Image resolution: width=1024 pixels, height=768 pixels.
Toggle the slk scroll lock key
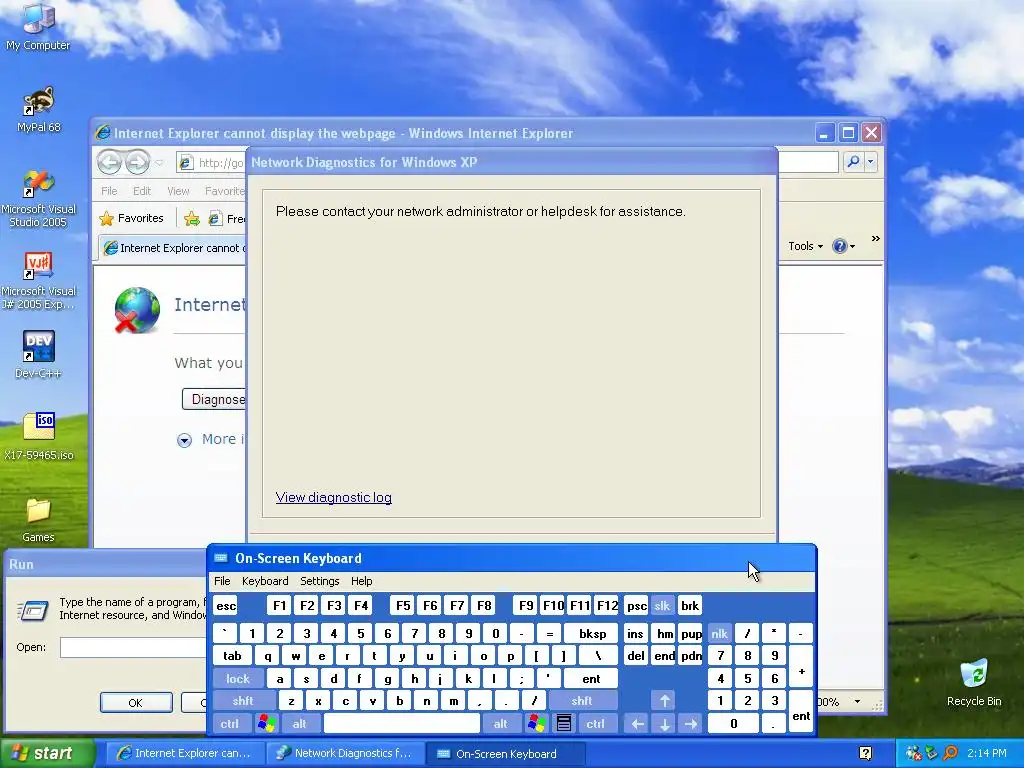[x=662, y=605]
